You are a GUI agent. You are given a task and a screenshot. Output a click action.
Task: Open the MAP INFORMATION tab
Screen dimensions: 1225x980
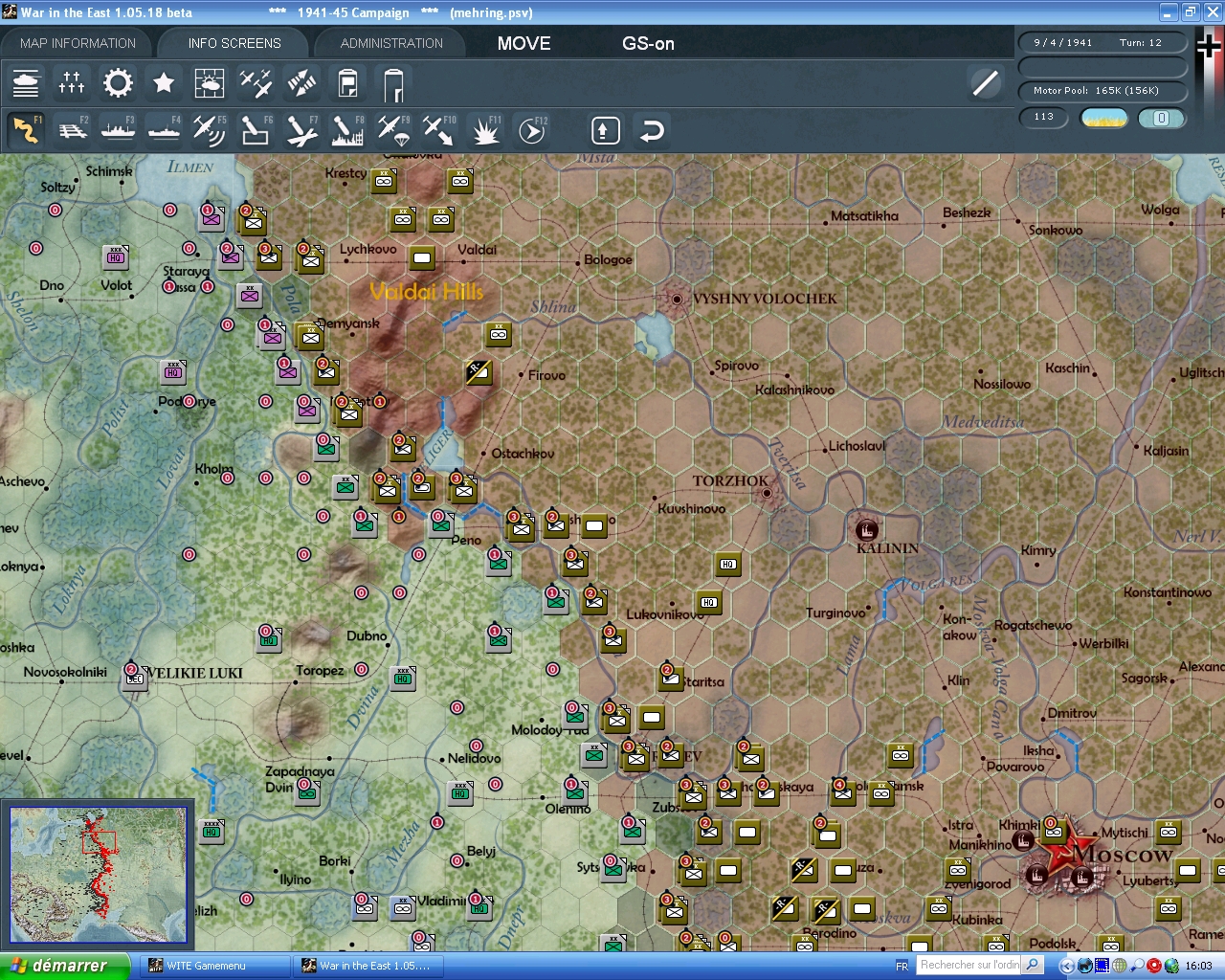coord(78,43)
